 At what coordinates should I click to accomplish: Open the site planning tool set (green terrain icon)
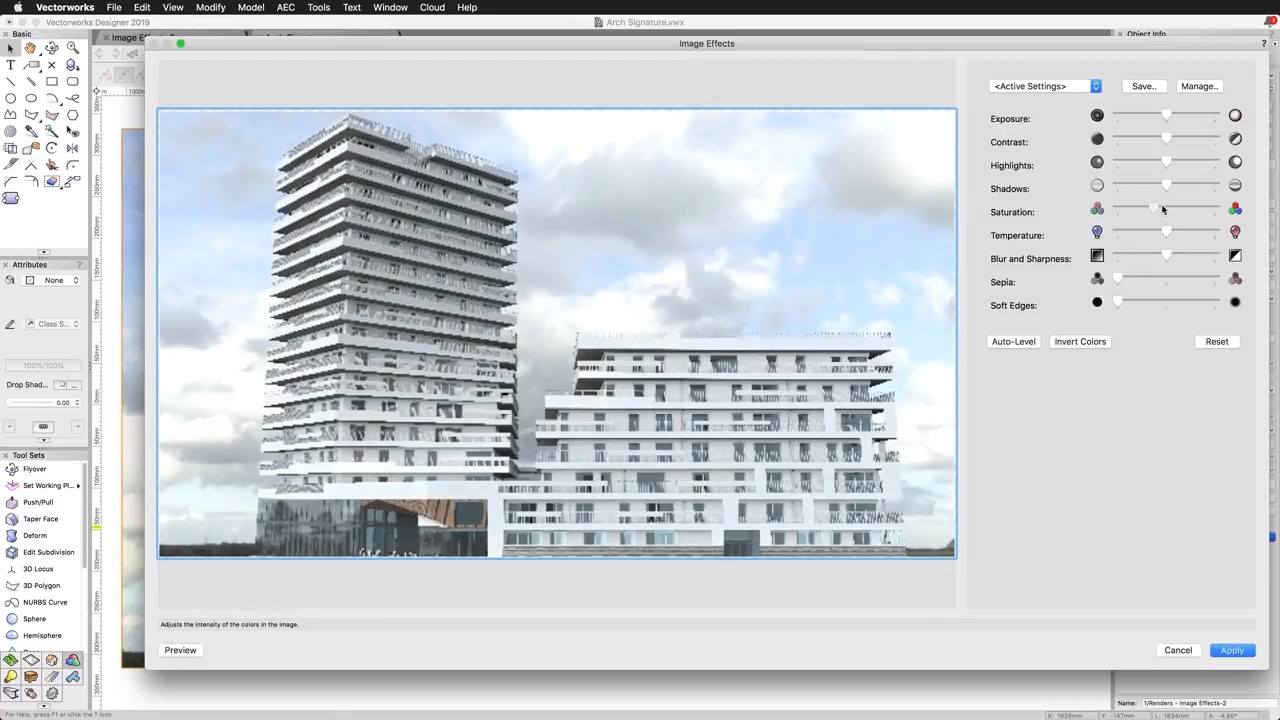point(10,660)
